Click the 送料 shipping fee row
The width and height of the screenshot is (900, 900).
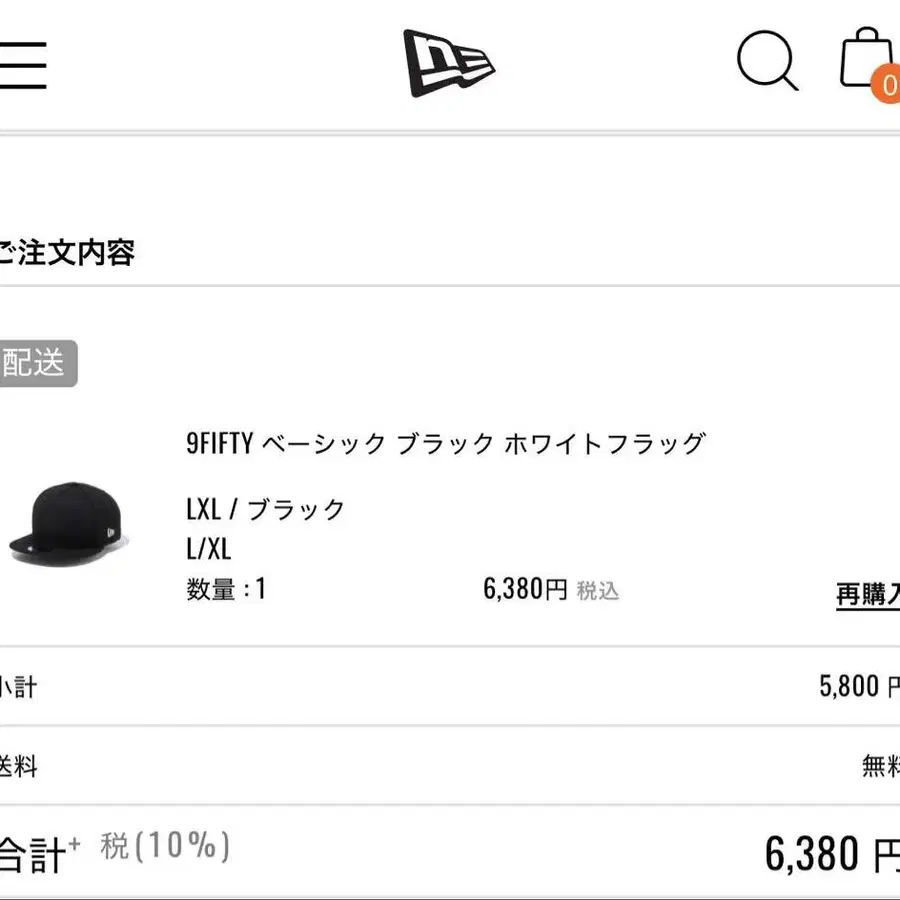click(x=450, y=766)
